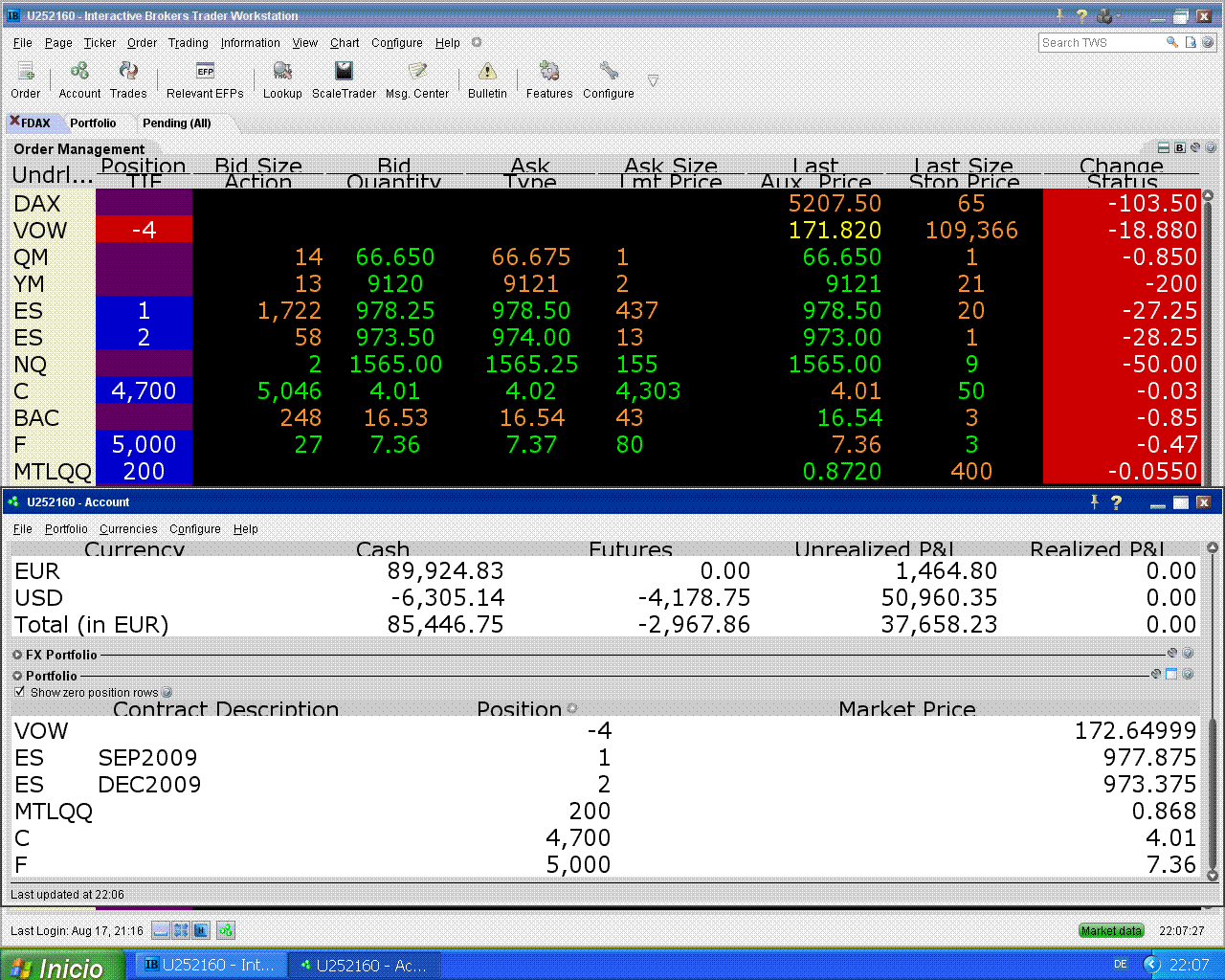The height and width of the screenshot is (980, 1225).
Task: Click the Search TWS input field
Action: click(x=1101, y=43)
